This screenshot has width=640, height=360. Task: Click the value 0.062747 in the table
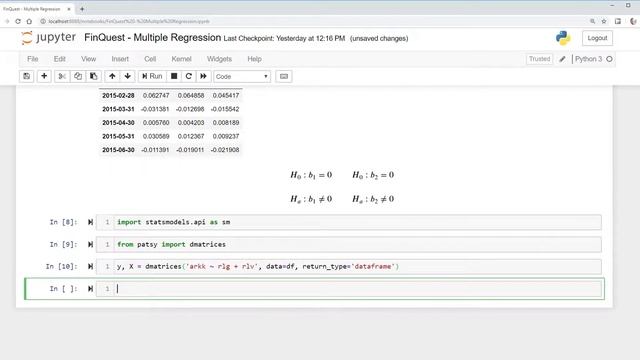156,95
